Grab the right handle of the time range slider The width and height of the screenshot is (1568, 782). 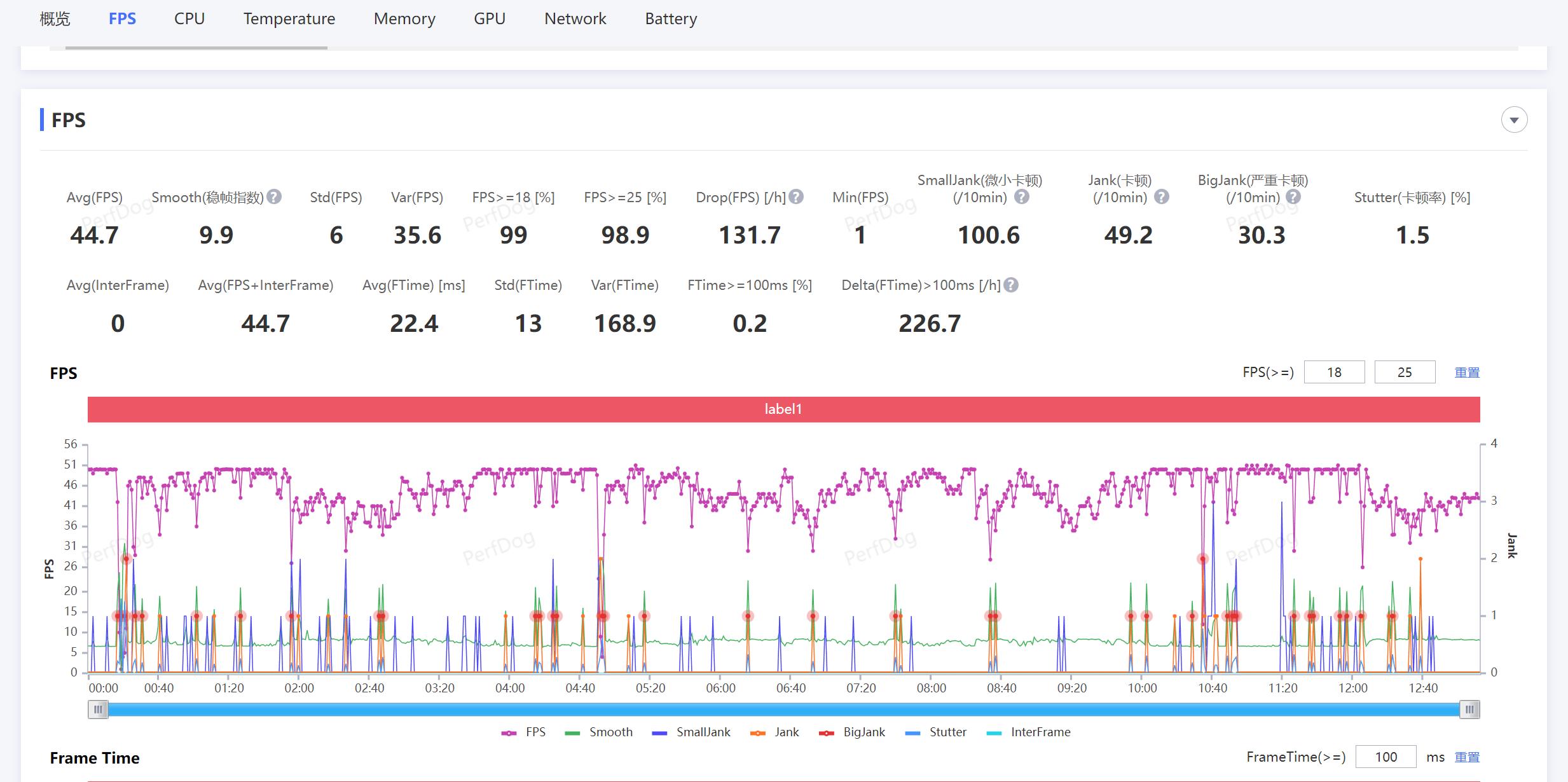(x=1469, y=710)
